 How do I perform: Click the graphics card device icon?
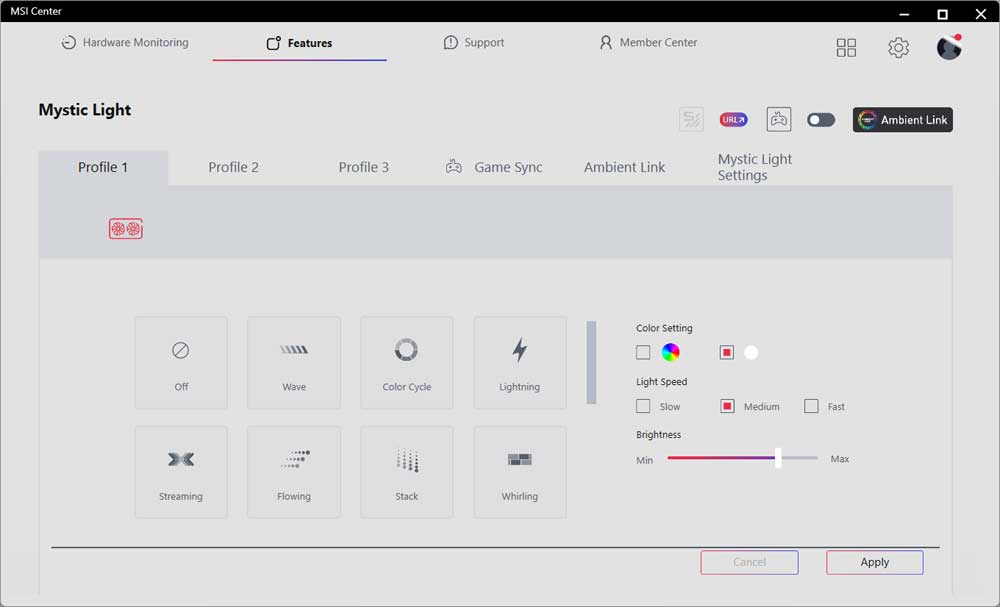tap(126, 229)
